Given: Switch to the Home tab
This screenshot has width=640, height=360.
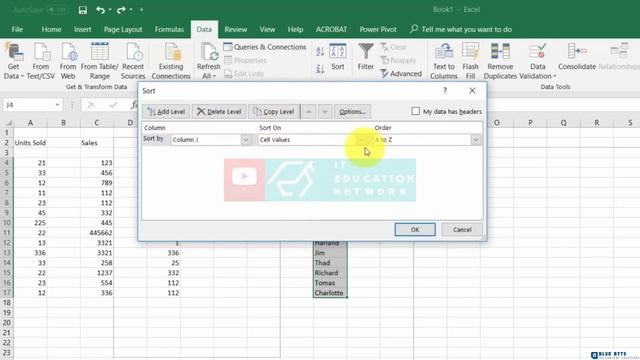Looking at the screenshot, I should (51, 29).
